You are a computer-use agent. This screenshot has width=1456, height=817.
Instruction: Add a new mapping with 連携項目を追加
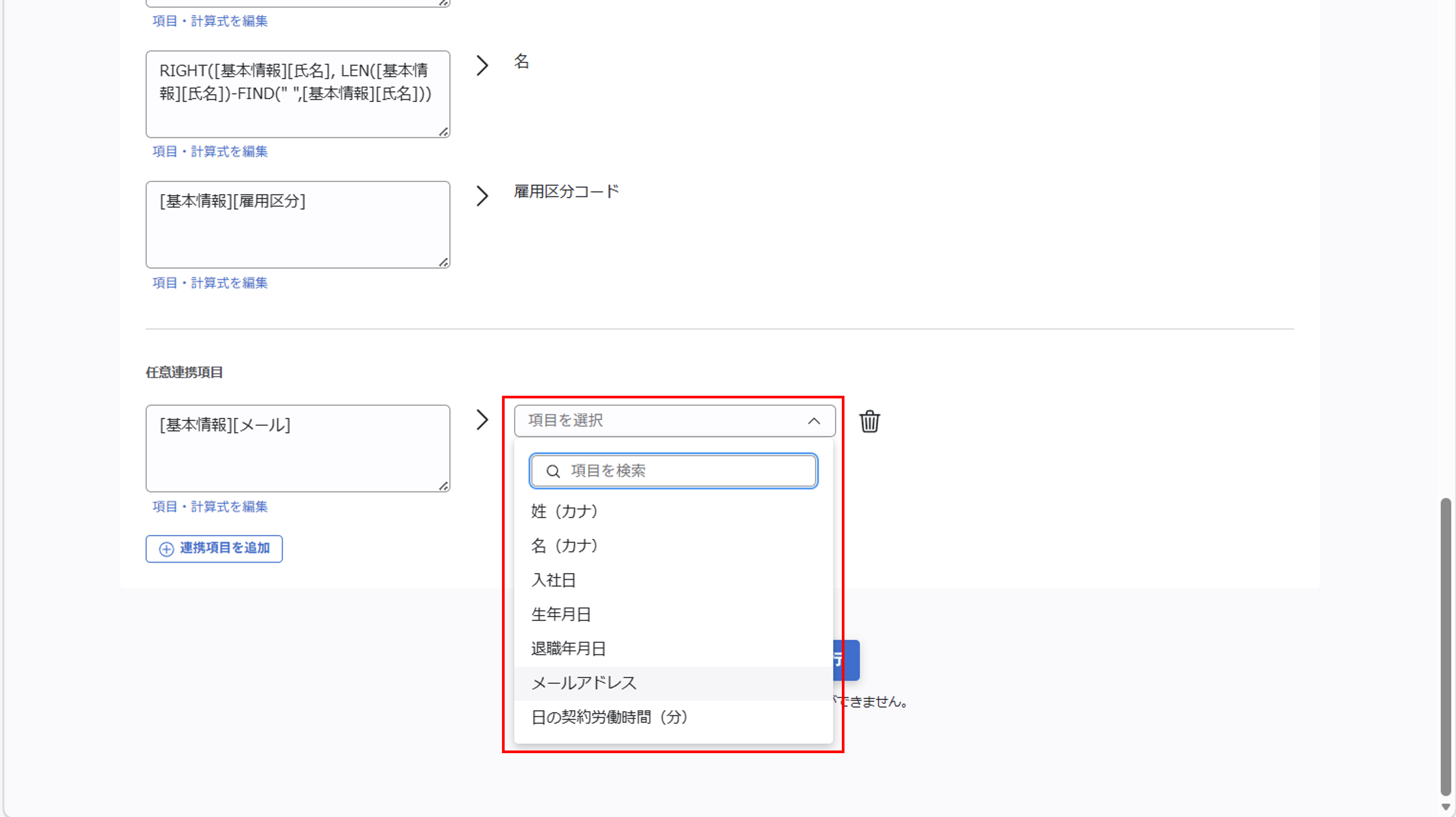tap(214, 549)
